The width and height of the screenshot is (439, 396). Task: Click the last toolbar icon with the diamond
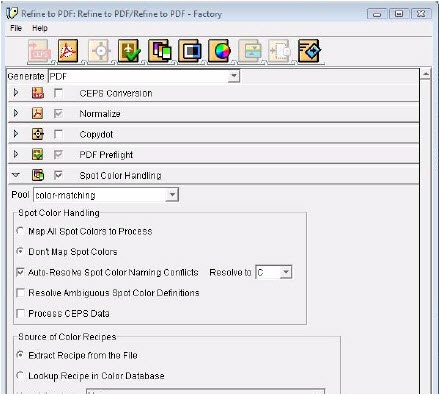(309, 51)
